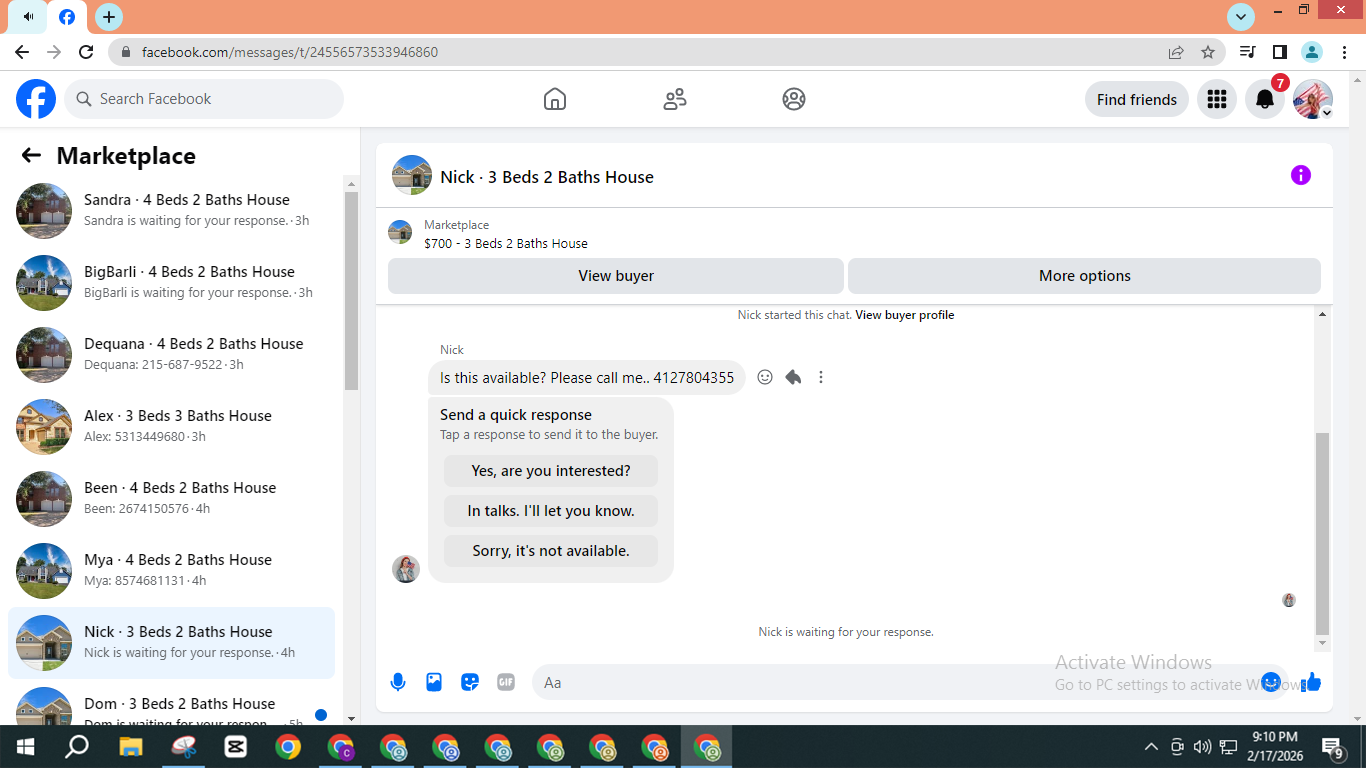Image resolution: width=1366 pixels, height=768 pixels.
Task: Open the Friends icon in top navigation
Action: pos(675,99)
